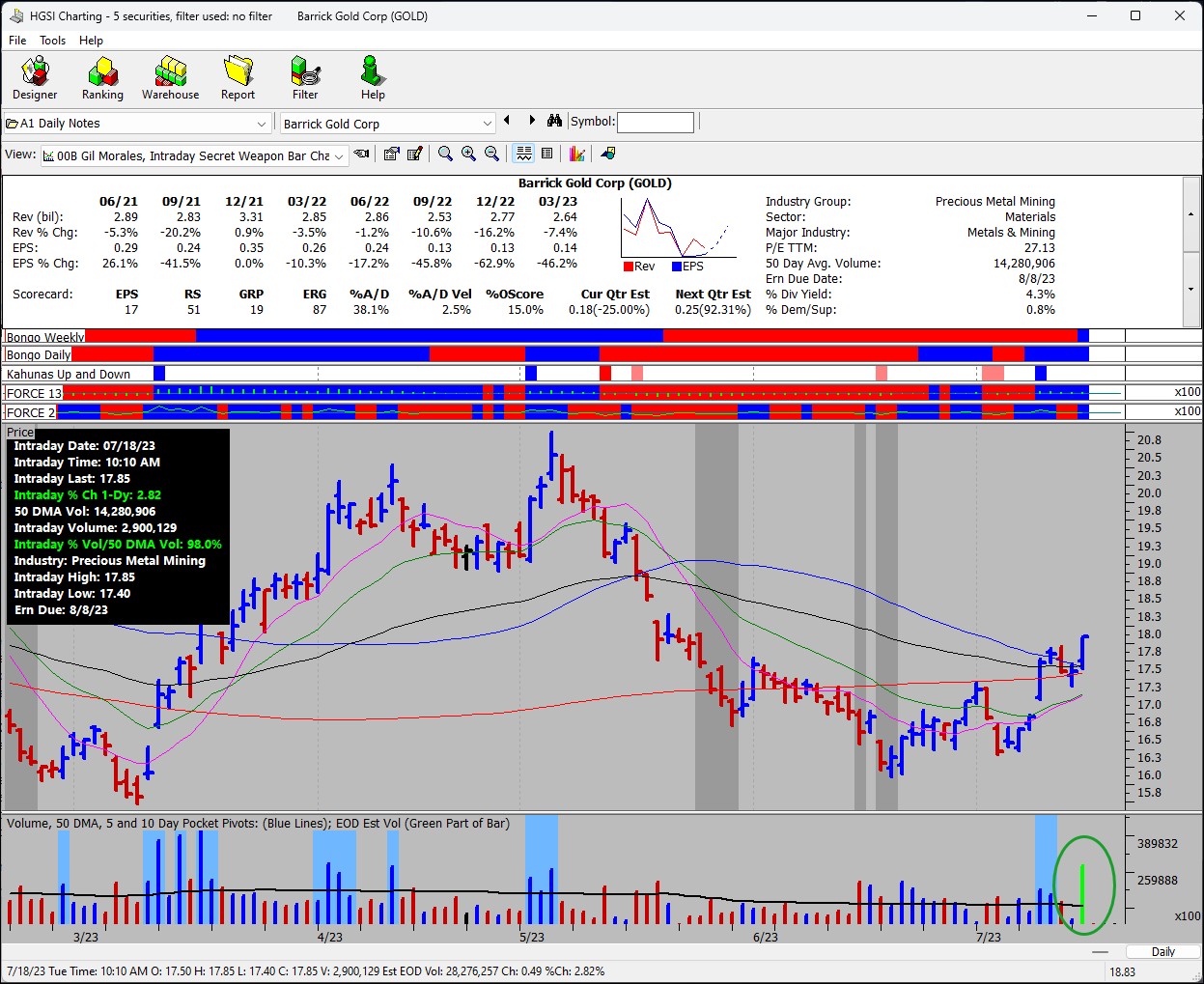Click the Price pane label
1204x984 pixels.
[x=20, y=433]
